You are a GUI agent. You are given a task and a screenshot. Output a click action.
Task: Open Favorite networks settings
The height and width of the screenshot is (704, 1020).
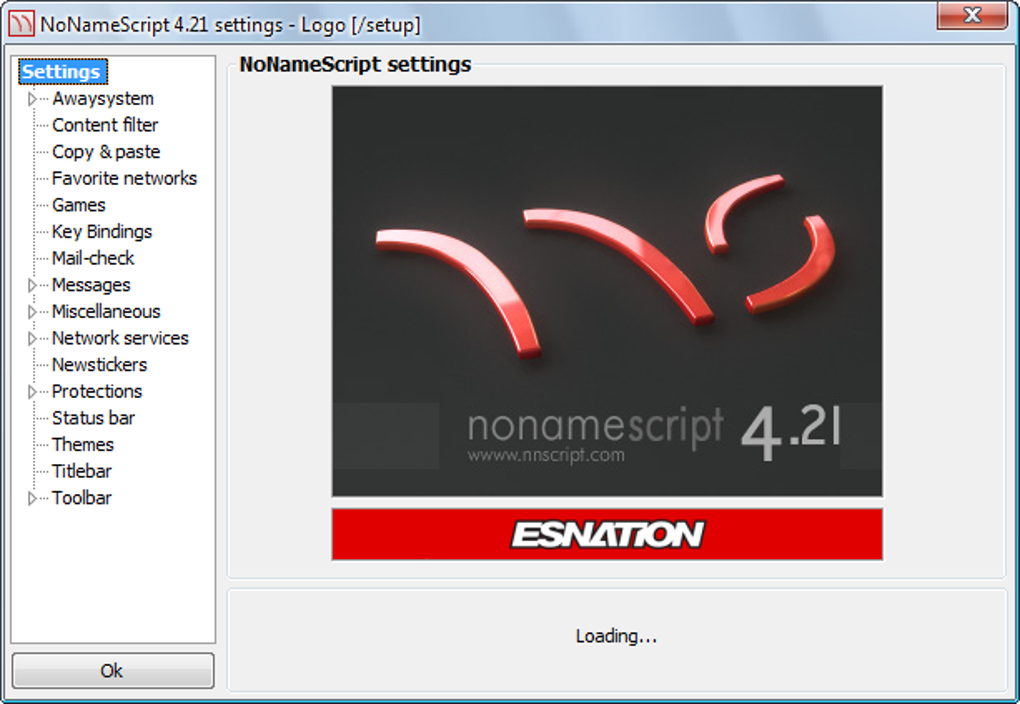pos(124,178)
